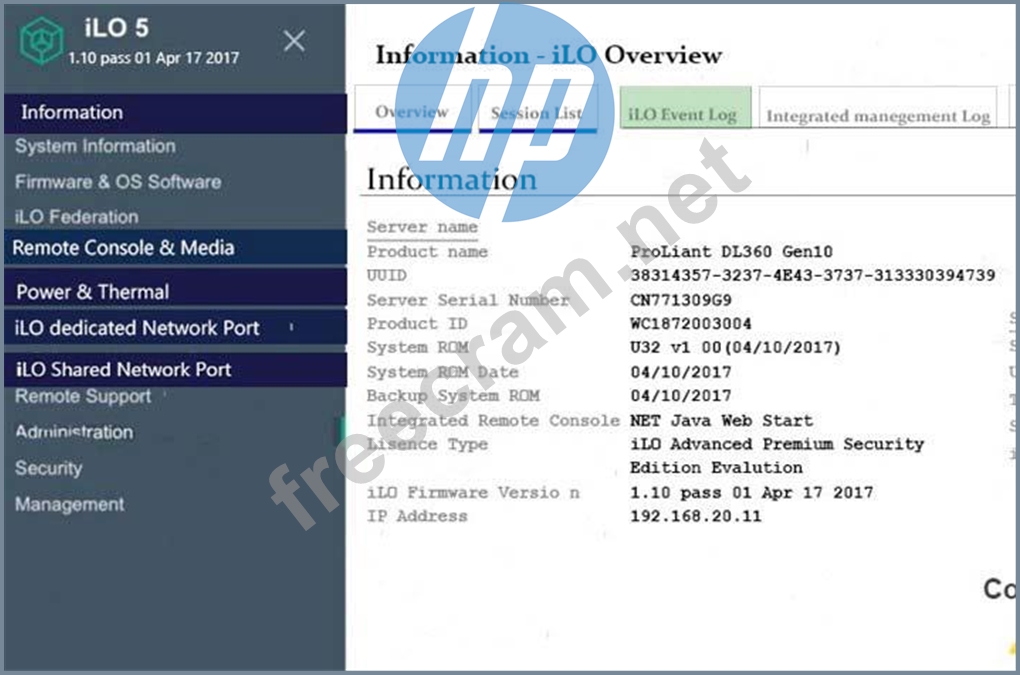Open the iLO Event Log tab
This screenshot has height=675, width=1020.
pos(685,108)
